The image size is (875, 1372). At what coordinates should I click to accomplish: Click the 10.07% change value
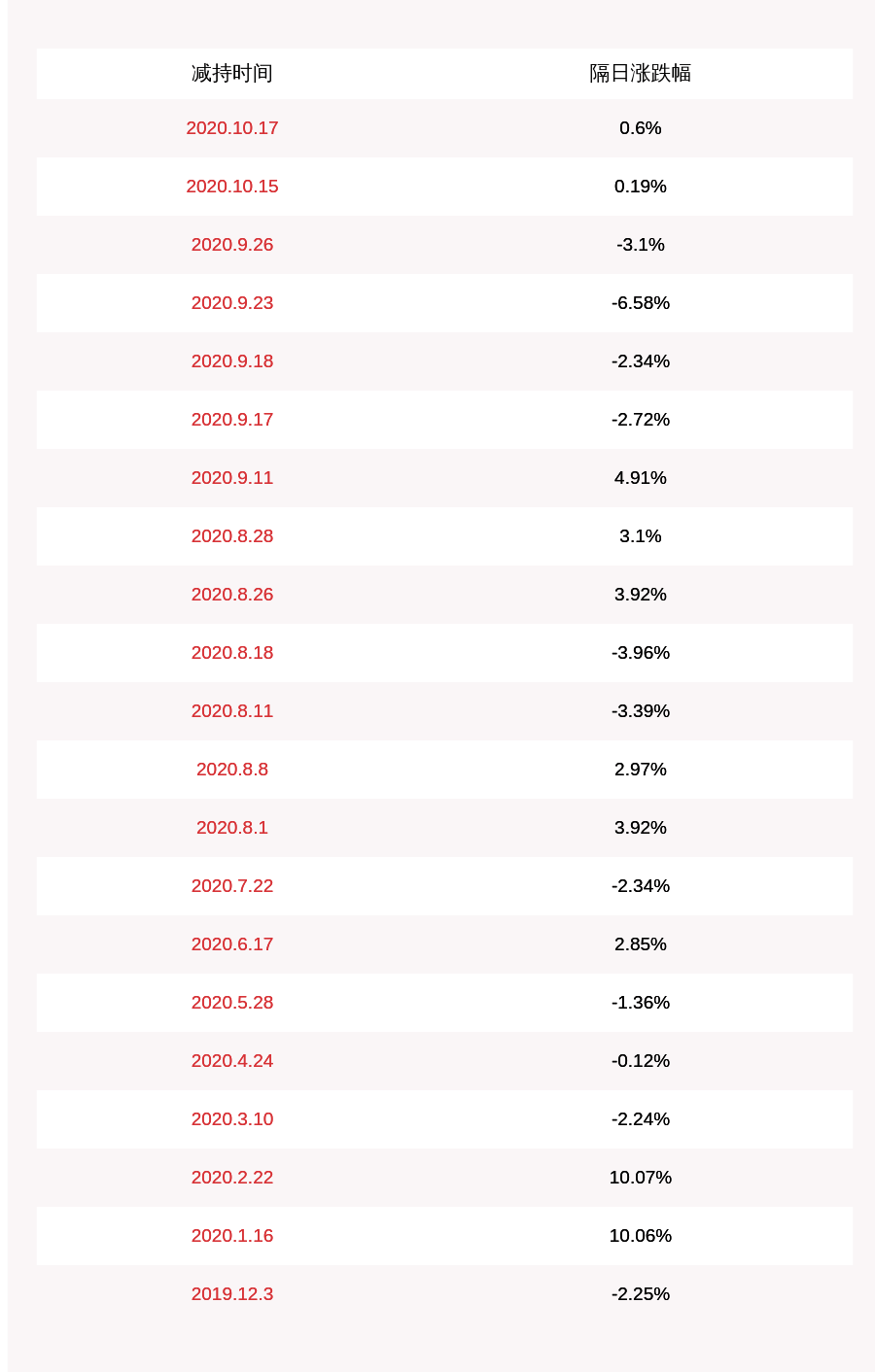tap(640, 1178)
